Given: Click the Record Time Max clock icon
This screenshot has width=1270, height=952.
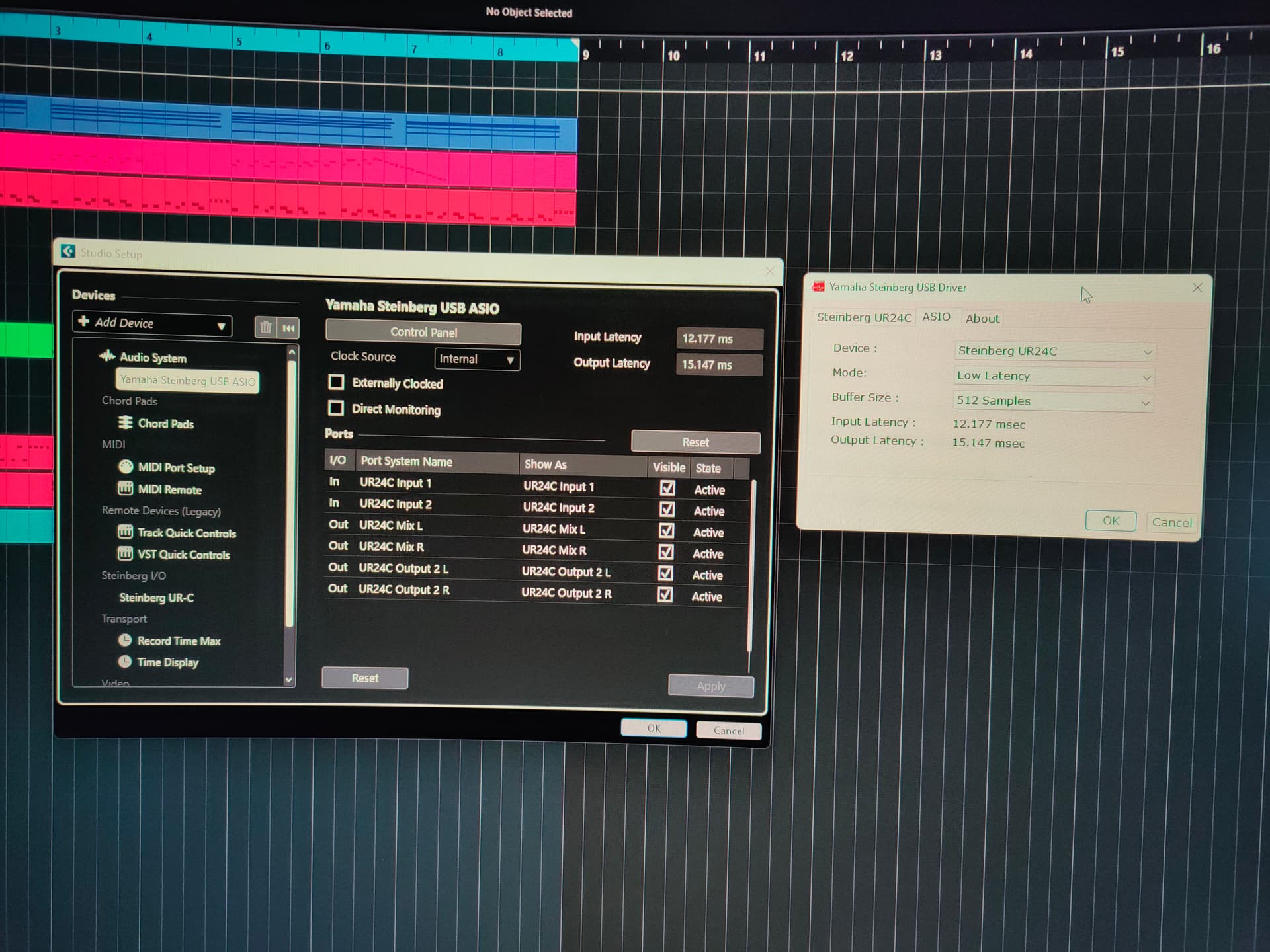Looking at the screenshot, I should coord(124,640).
